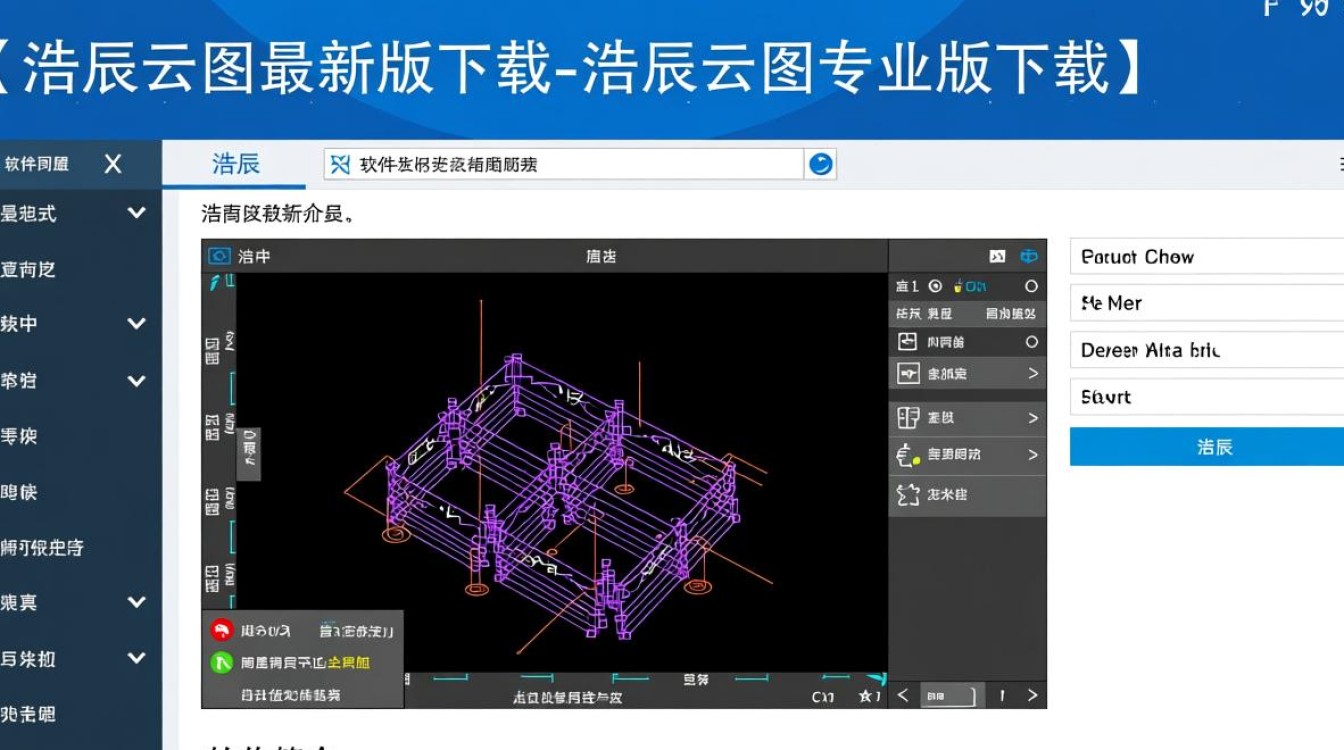The width and height of the screenshot is (1344, 750).
Task: Open the small square pop-out icon beside the cube
Action: [x=997, y=255]
